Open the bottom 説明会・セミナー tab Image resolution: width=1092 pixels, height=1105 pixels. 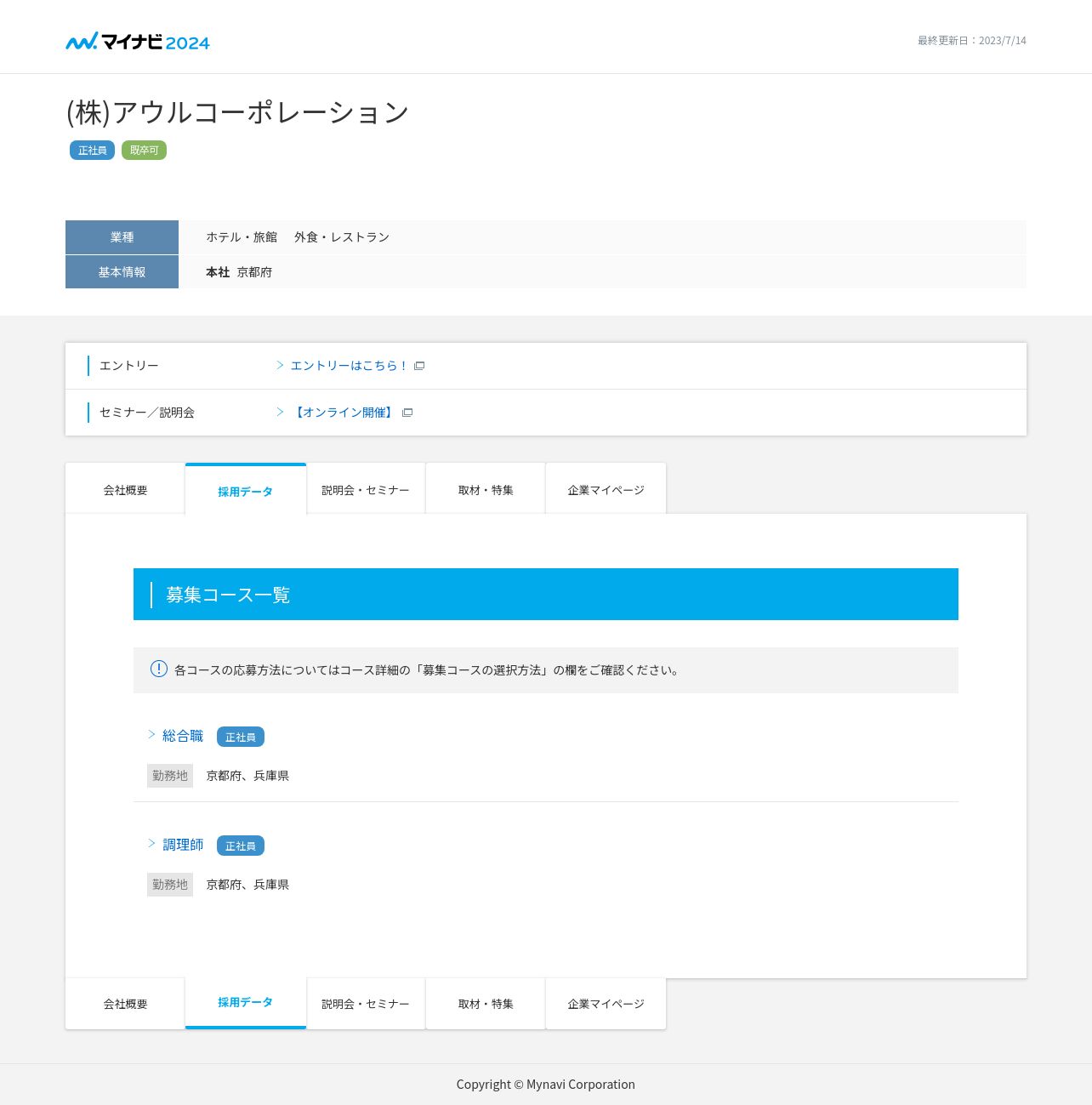366,1004
